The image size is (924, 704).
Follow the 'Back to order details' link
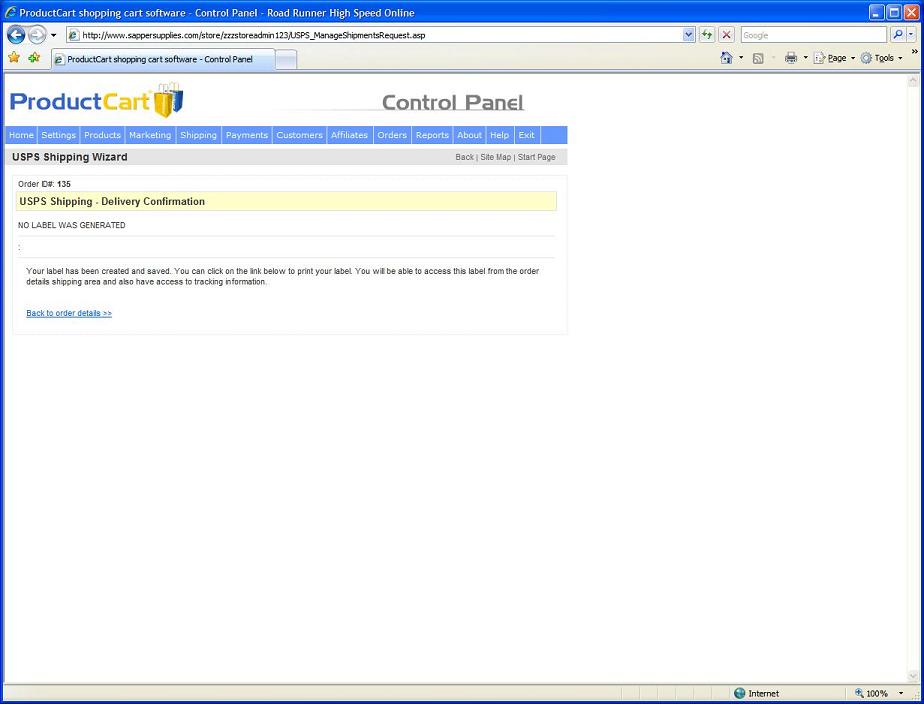tap(69, 313)
